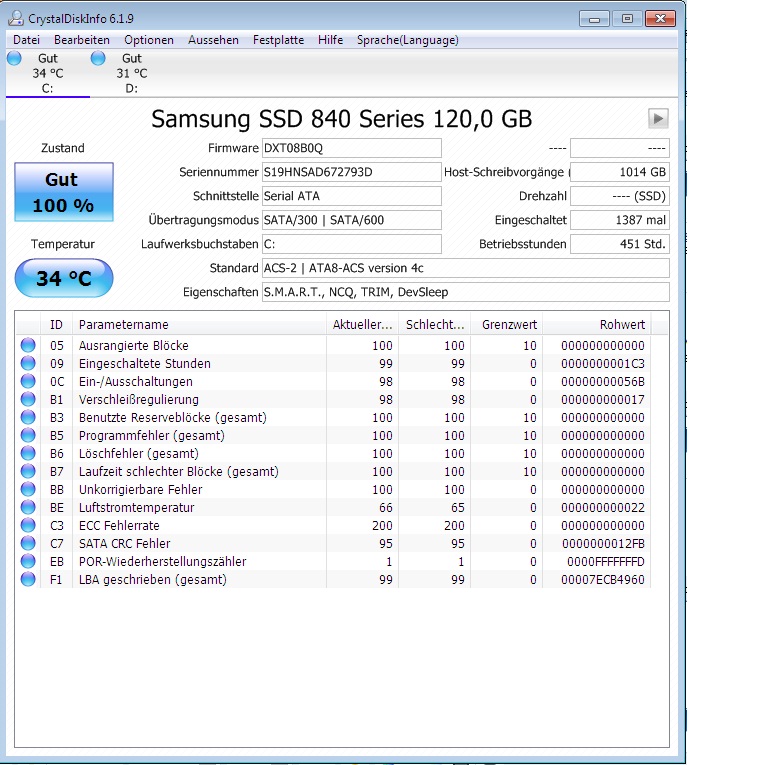
Task: Go to the next disk with the arrow button
Action: coord(658,119)
